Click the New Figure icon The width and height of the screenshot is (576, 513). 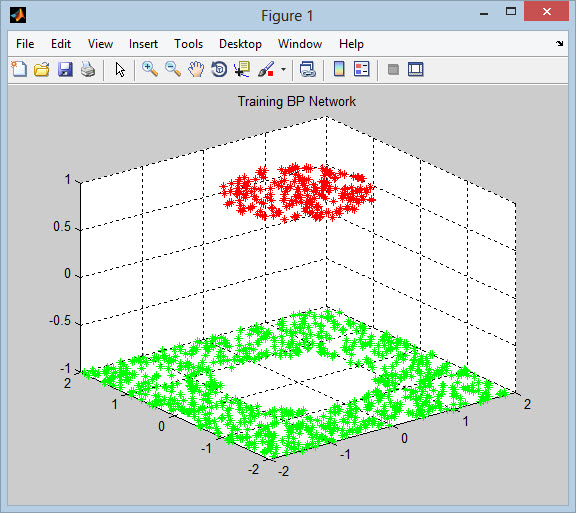click(19, 69)
